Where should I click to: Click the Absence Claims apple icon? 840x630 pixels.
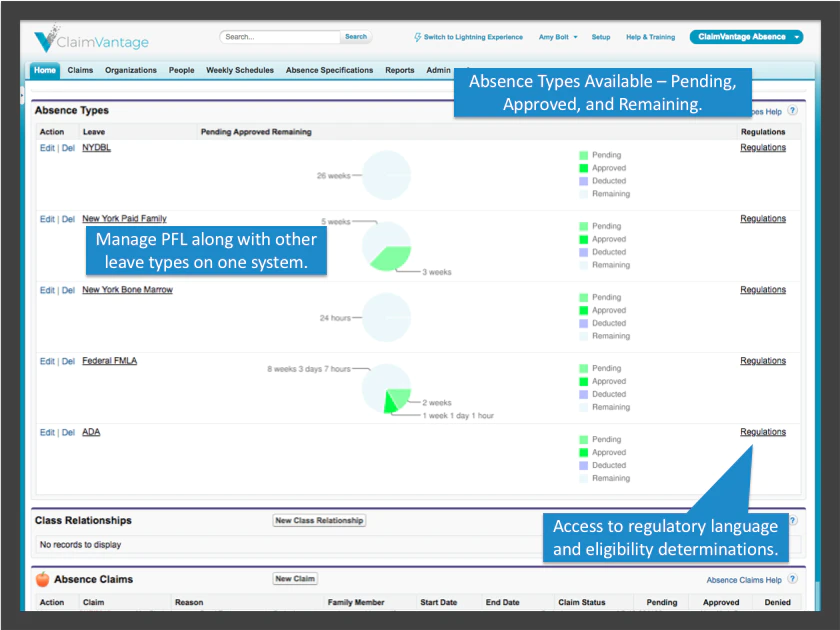pyautogui.click(x=42, y=579)
